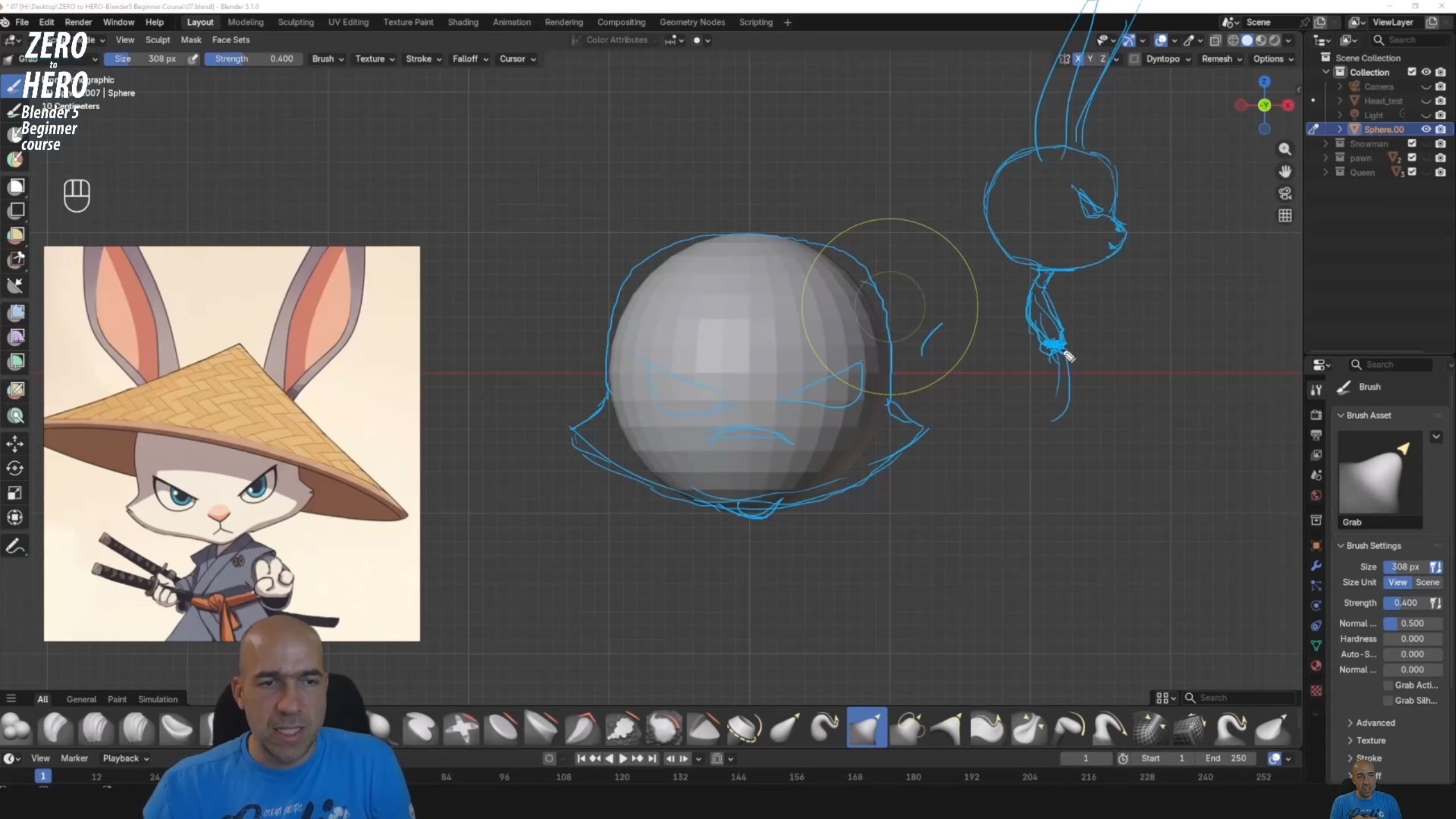
Task: Open the Tool properties tab
Action: [1316, 390]
